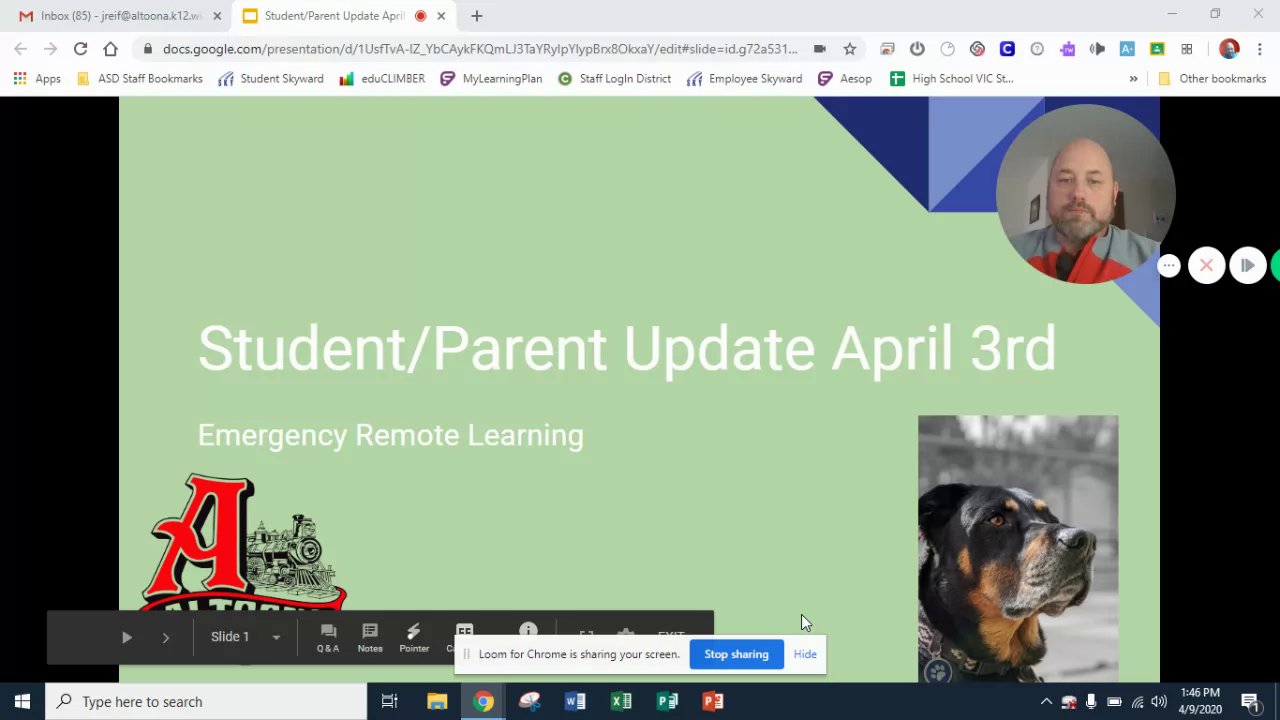Hide the Loom sharing notification
Viewport: 1280px width, 720px height.
tap(805, 654)
